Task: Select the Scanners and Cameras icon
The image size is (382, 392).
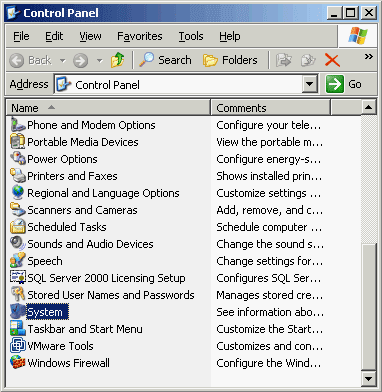Action: [18, 210]
